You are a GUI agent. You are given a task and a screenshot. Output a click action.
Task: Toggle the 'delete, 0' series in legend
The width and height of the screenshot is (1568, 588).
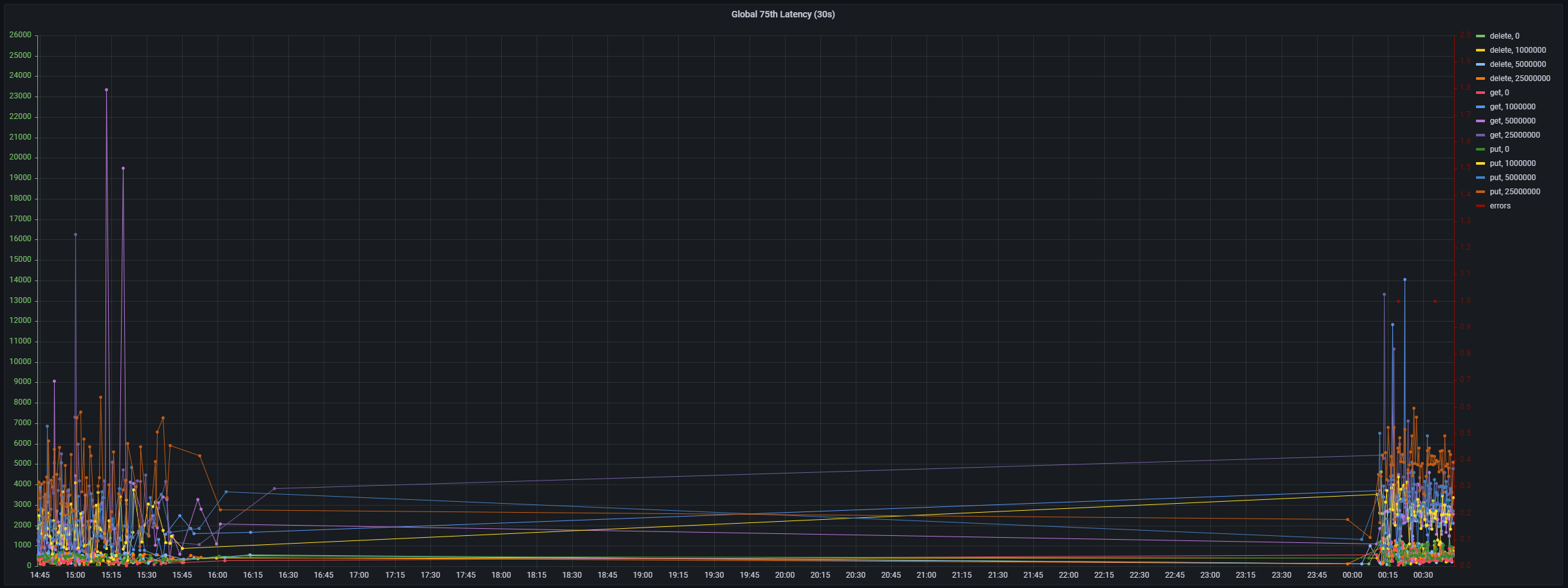click(x=1504, y=36)
